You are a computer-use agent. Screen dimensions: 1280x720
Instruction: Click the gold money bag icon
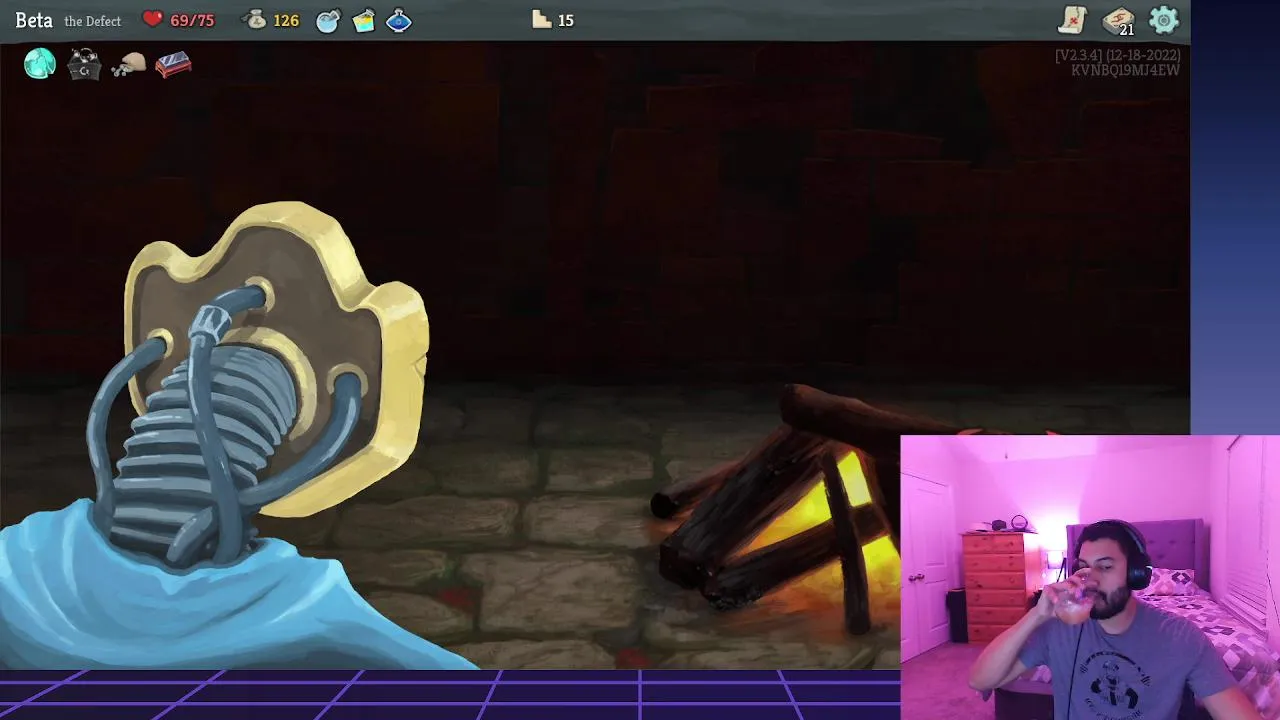256,20
